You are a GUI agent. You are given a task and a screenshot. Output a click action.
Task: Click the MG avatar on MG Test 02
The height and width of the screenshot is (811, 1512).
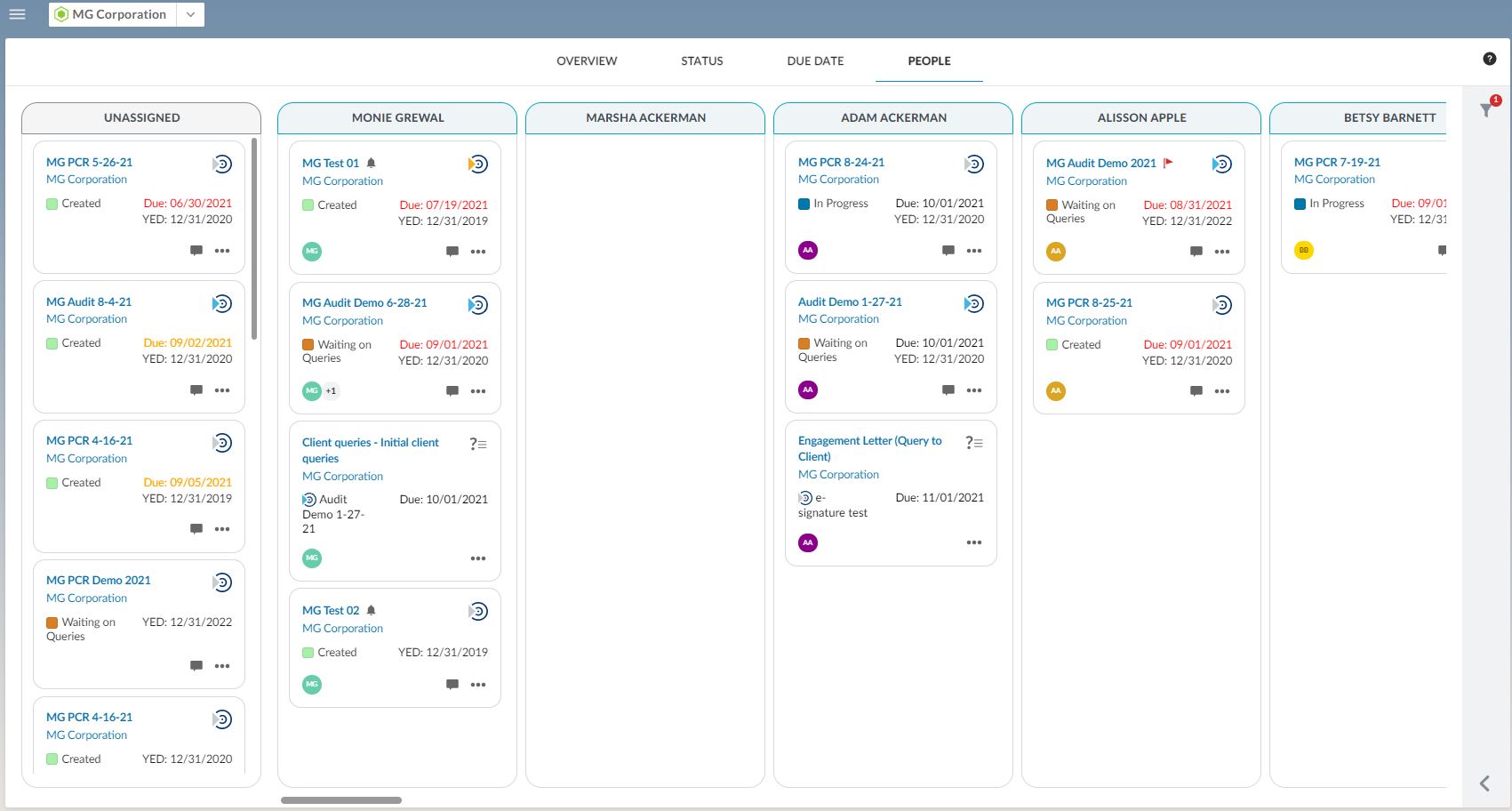coord(312,685)
